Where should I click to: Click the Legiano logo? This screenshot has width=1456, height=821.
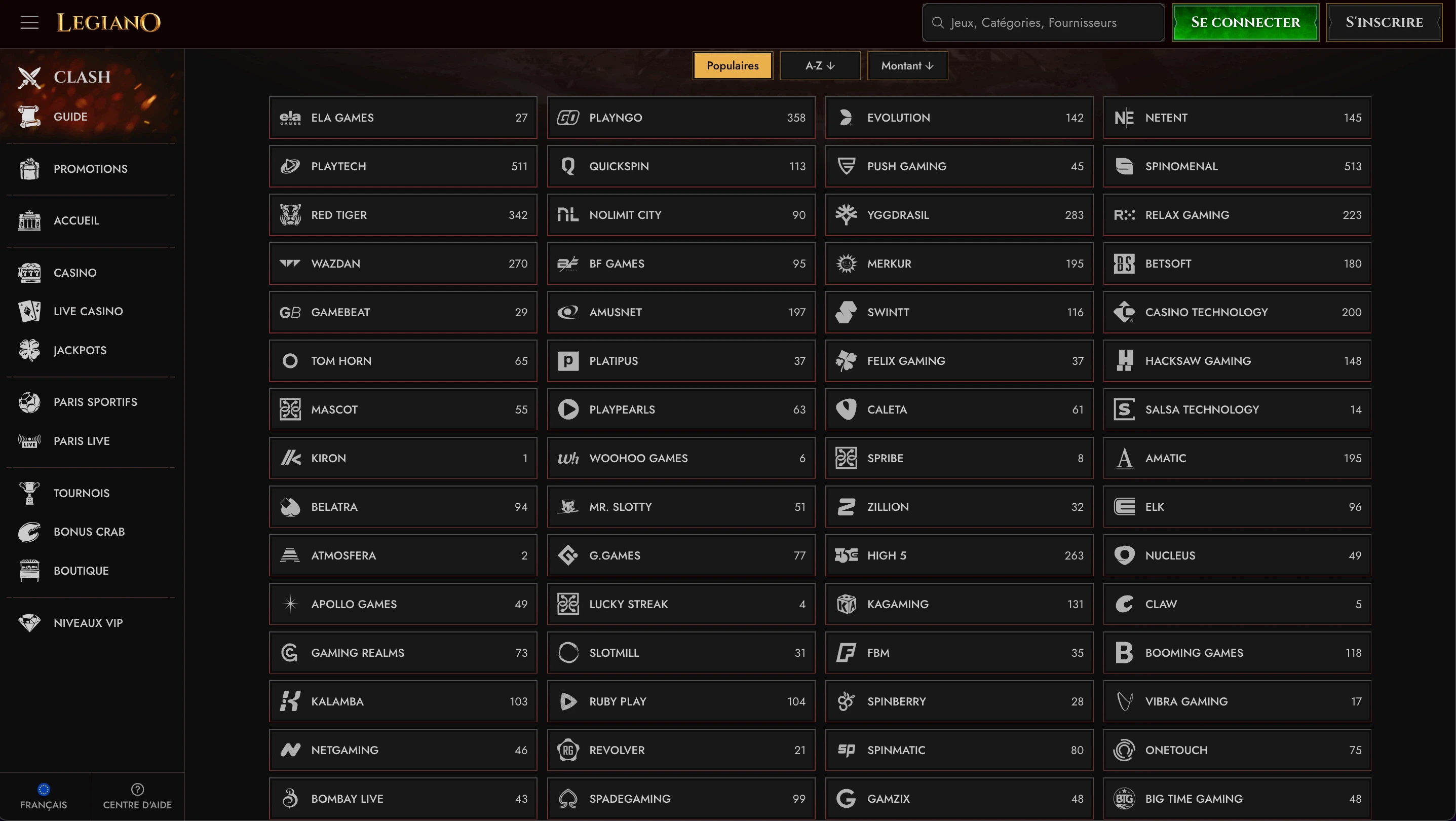click(108, 23)
